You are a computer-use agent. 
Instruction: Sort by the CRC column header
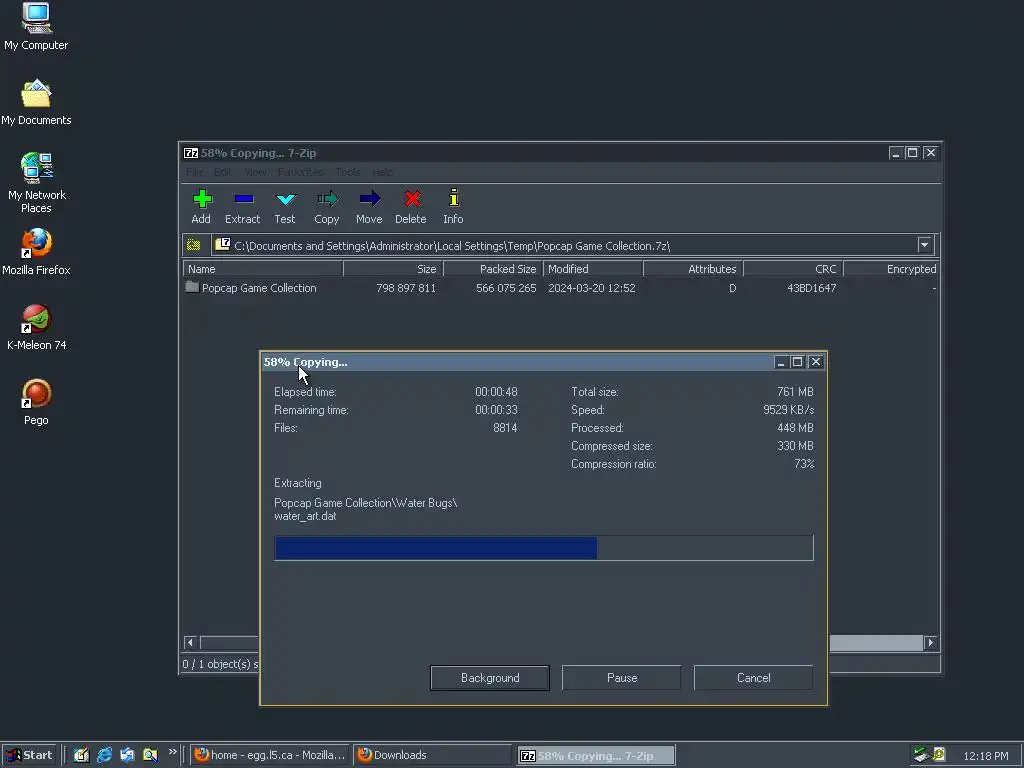[x=793, y=269]
